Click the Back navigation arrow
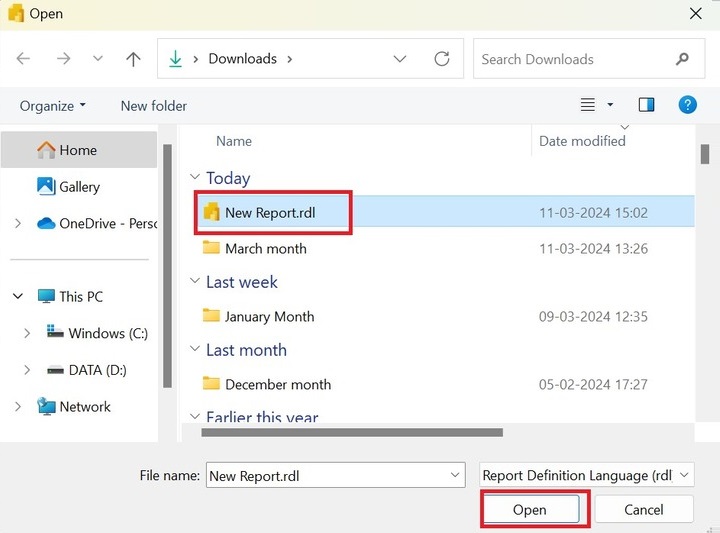 [24, 59]
